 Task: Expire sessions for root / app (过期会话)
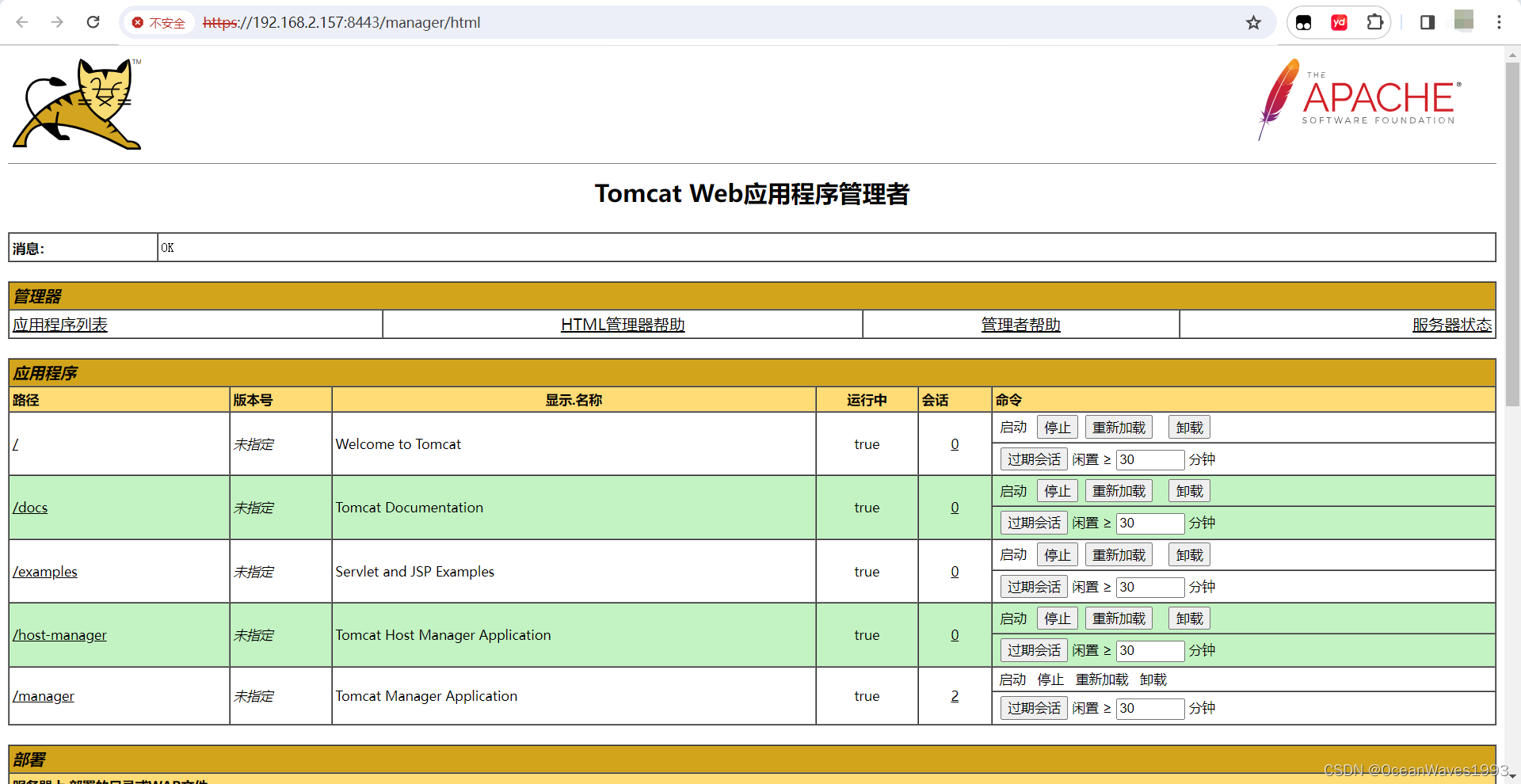tap(1034, 459)
